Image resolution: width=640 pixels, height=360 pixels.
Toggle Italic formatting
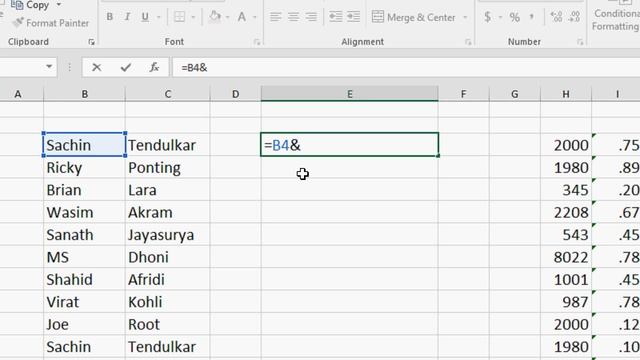click(x=127, y=17)
